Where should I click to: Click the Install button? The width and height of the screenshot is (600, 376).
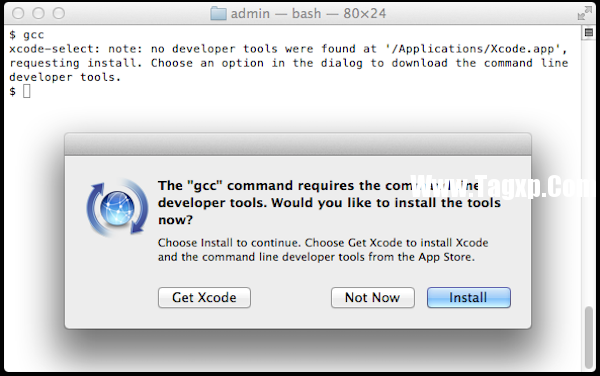pyautogui.click(x=469, y=298)
